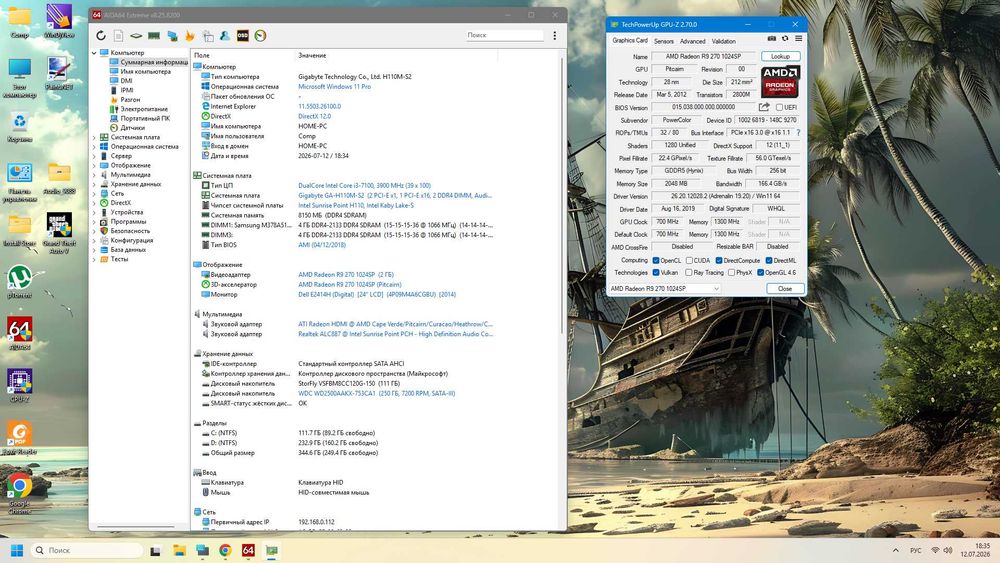Viewport: 1000px width, 563px height.
Task: Open Grand Theft Auto V desktop shortcut
Action: coord(59,233)
